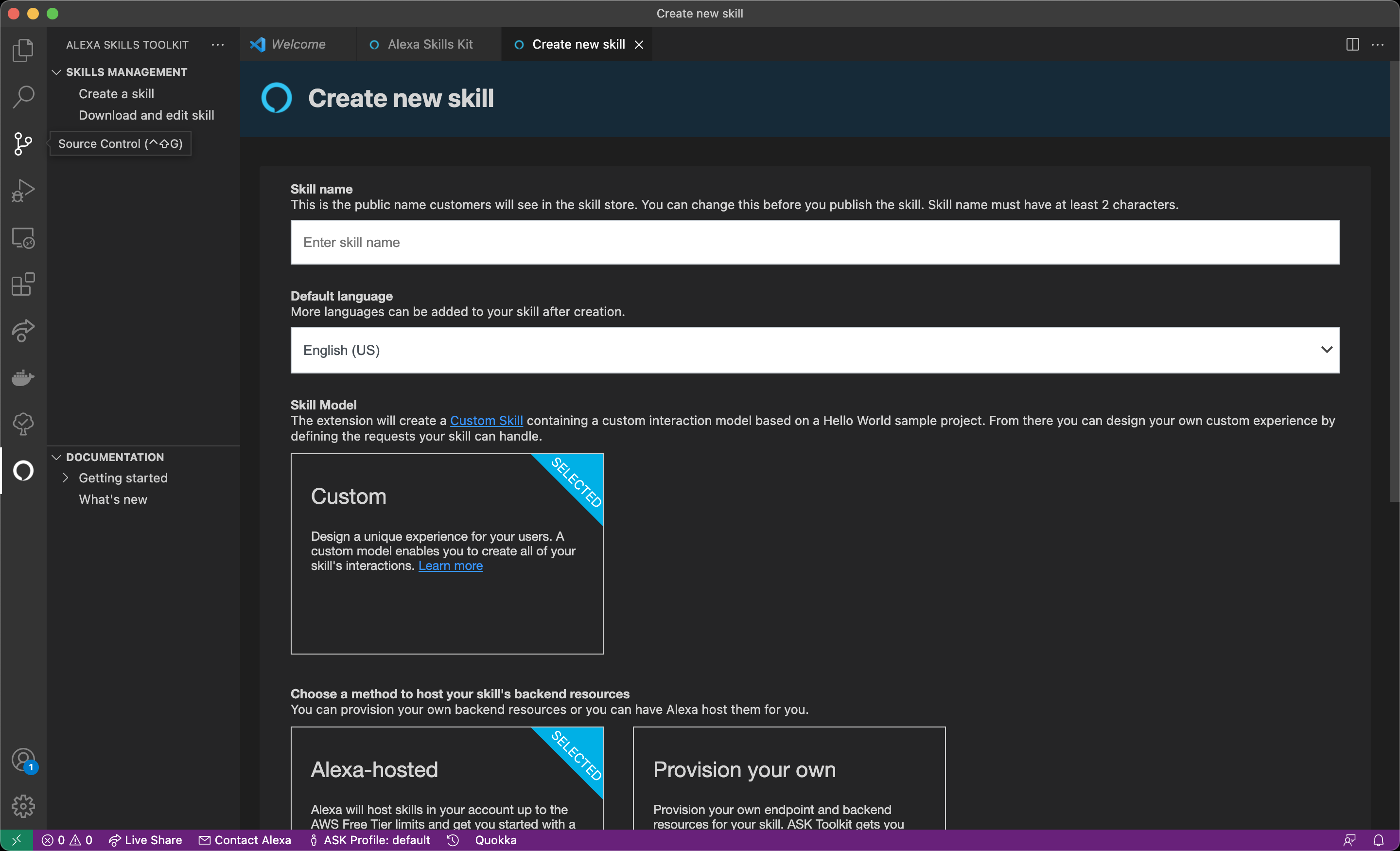Image resolution: width=1400 pixels, height=851 pixels.
Task: Switch to the Welcome tab
Action: [298, 44]
